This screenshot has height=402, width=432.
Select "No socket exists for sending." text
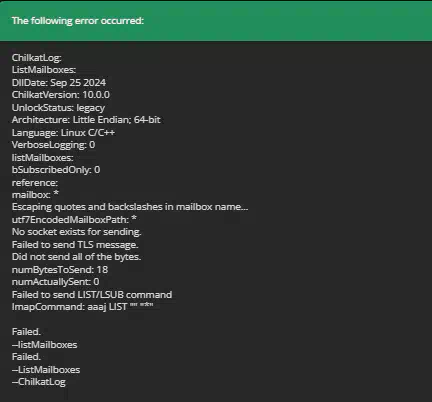coord(76,232)
